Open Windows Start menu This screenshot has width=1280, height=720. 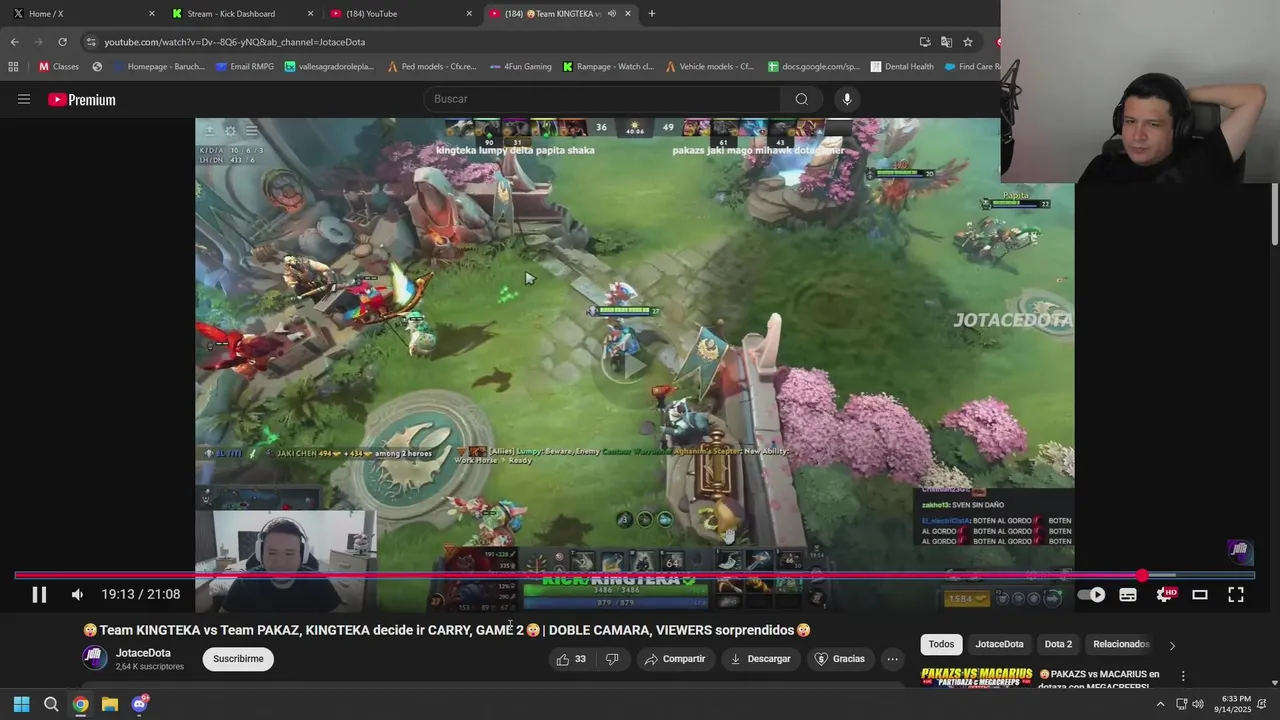[x=21, y=704]
